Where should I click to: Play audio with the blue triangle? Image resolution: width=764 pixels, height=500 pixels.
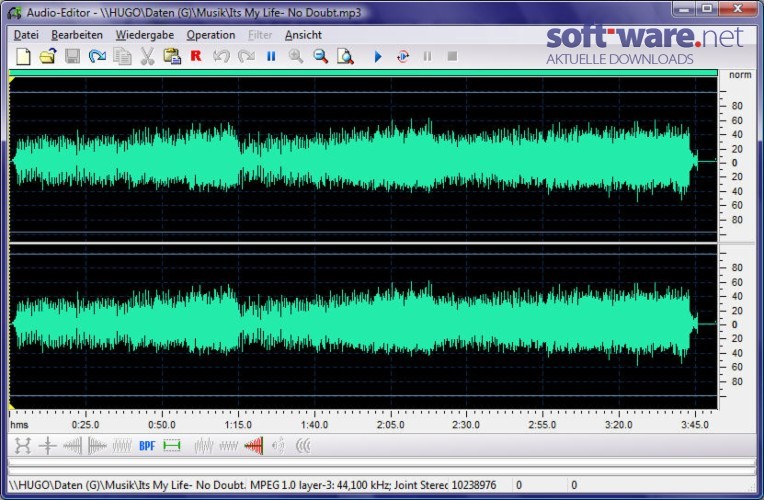pyautogui.click(x=378, y=57)
